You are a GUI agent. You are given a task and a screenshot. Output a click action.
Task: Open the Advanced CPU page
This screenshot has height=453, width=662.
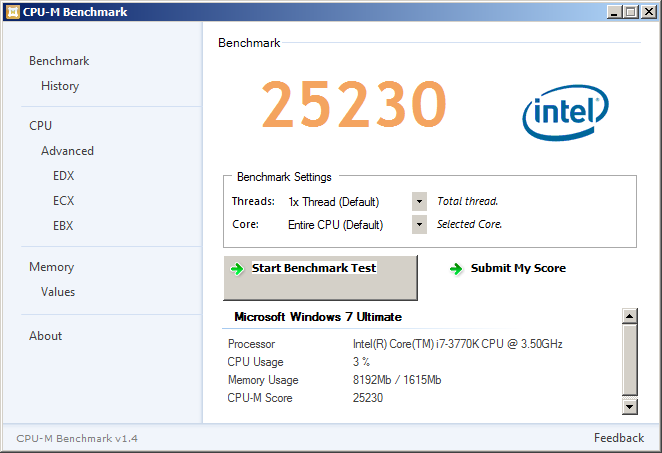67,151
